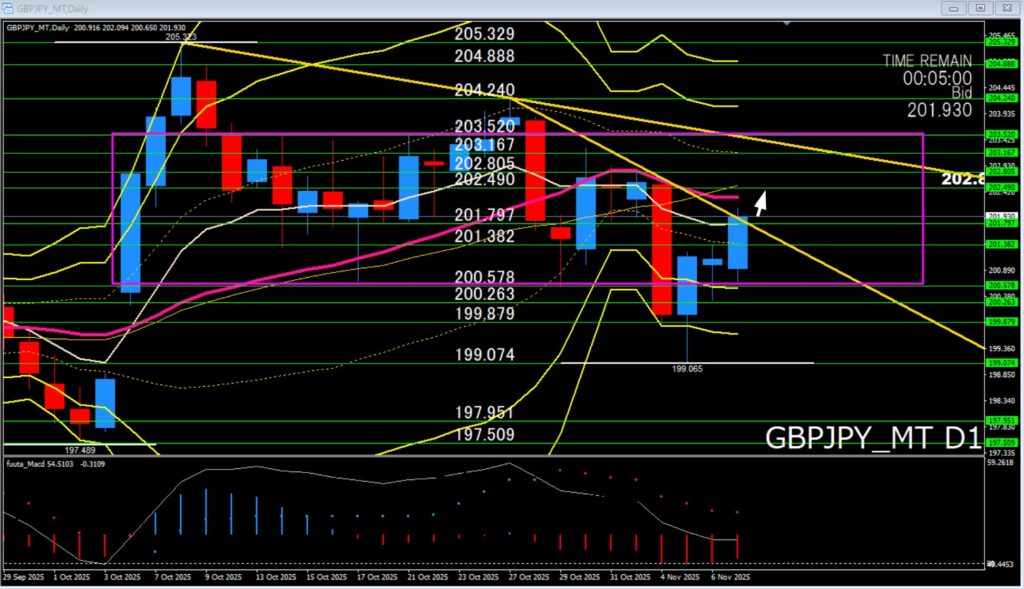1024x589 pixels.
Task: Click the white upward arrow on the chart
Action: (761, 204)
